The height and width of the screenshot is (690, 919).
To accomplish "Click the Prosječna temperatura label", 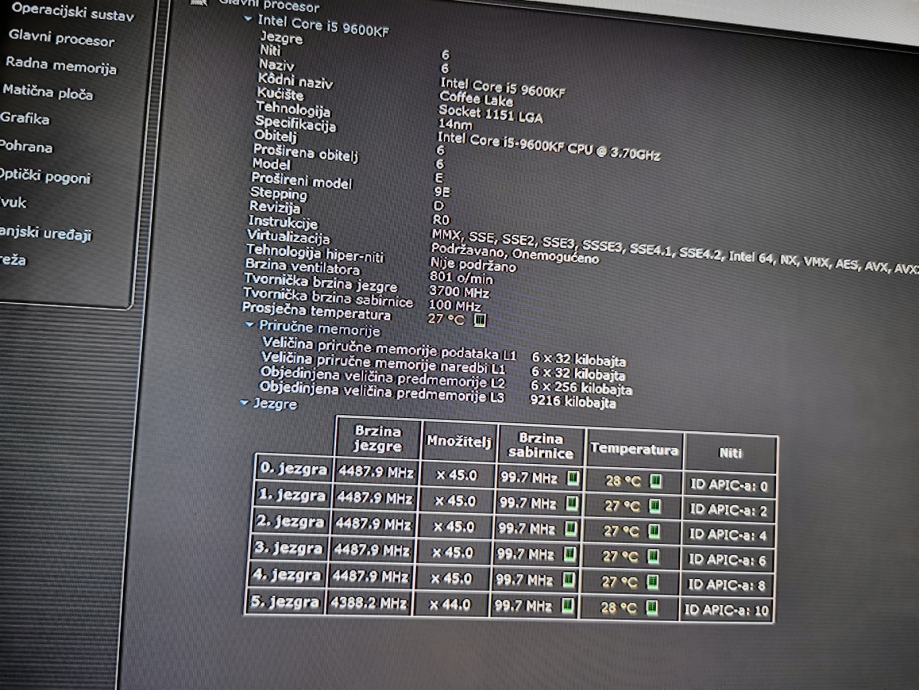I will [x=316, y=311].
